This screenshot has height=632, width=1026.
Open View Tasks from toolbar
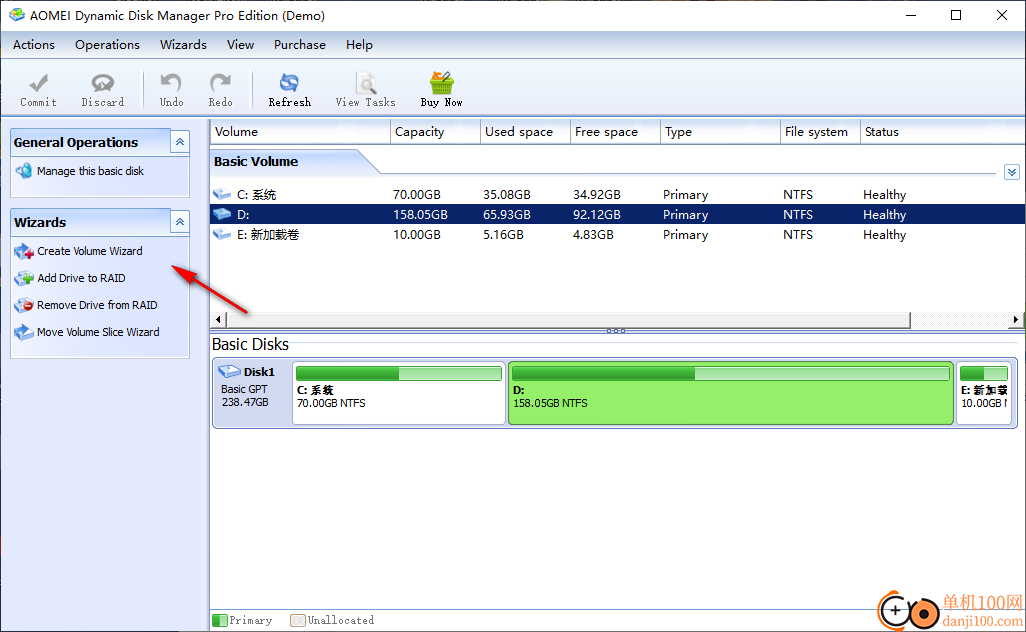tap(365, 90)
